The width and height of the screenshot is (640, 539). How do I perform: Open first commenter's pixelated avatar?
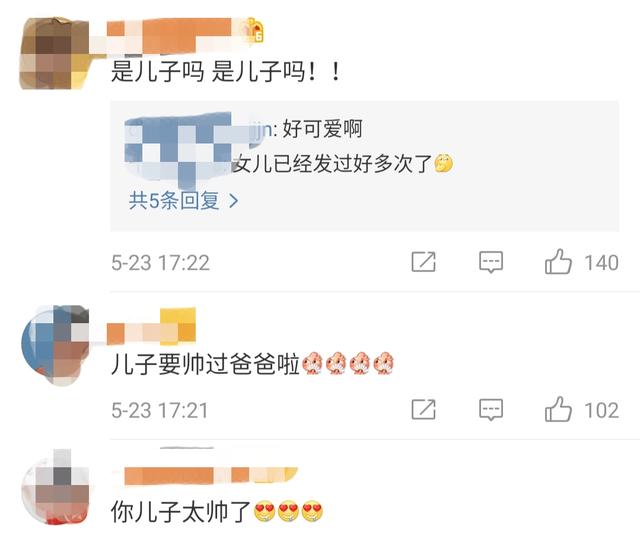click(54, 53)
